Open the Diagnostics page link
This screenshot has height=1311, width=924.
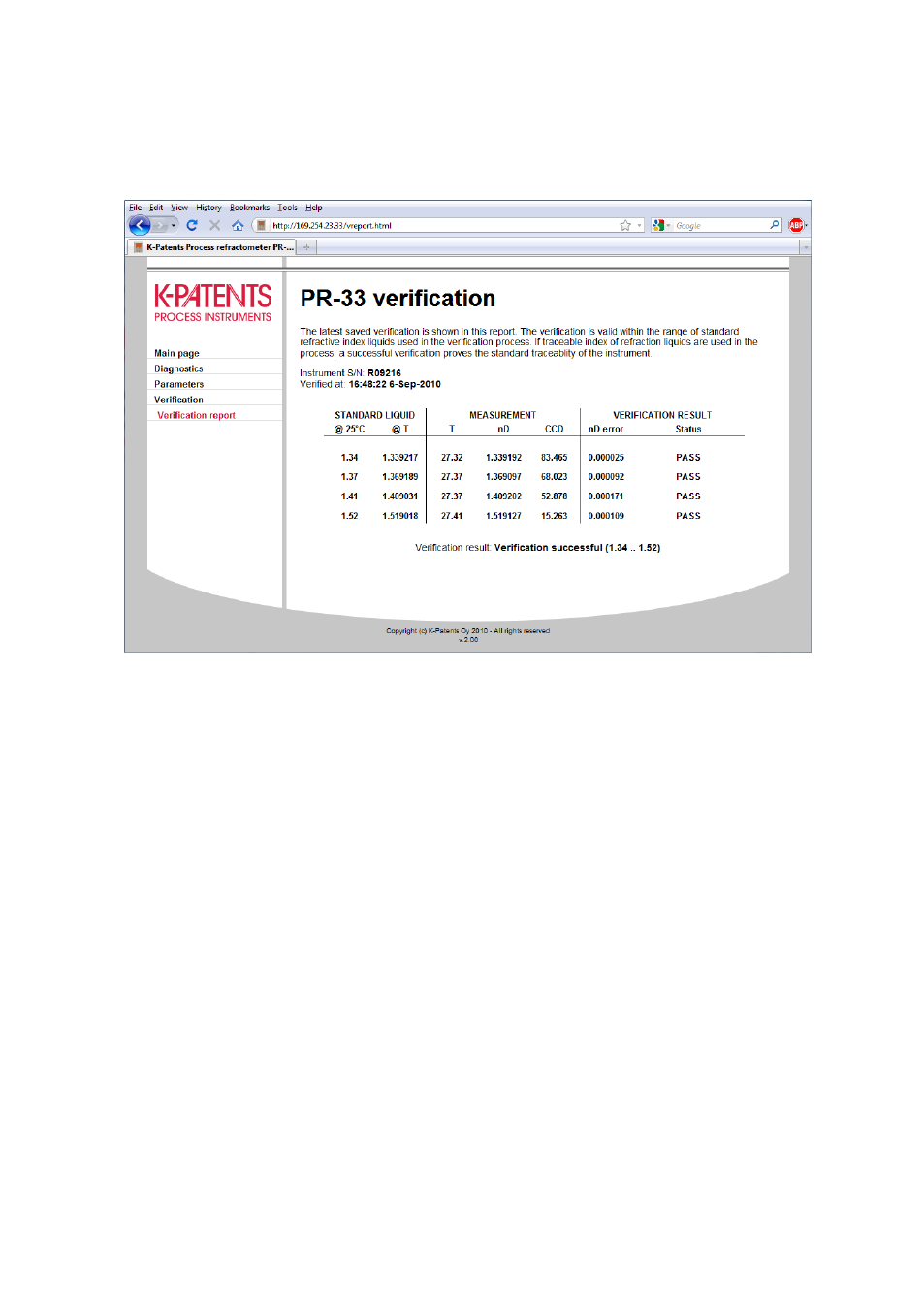(x=178, y=368)
